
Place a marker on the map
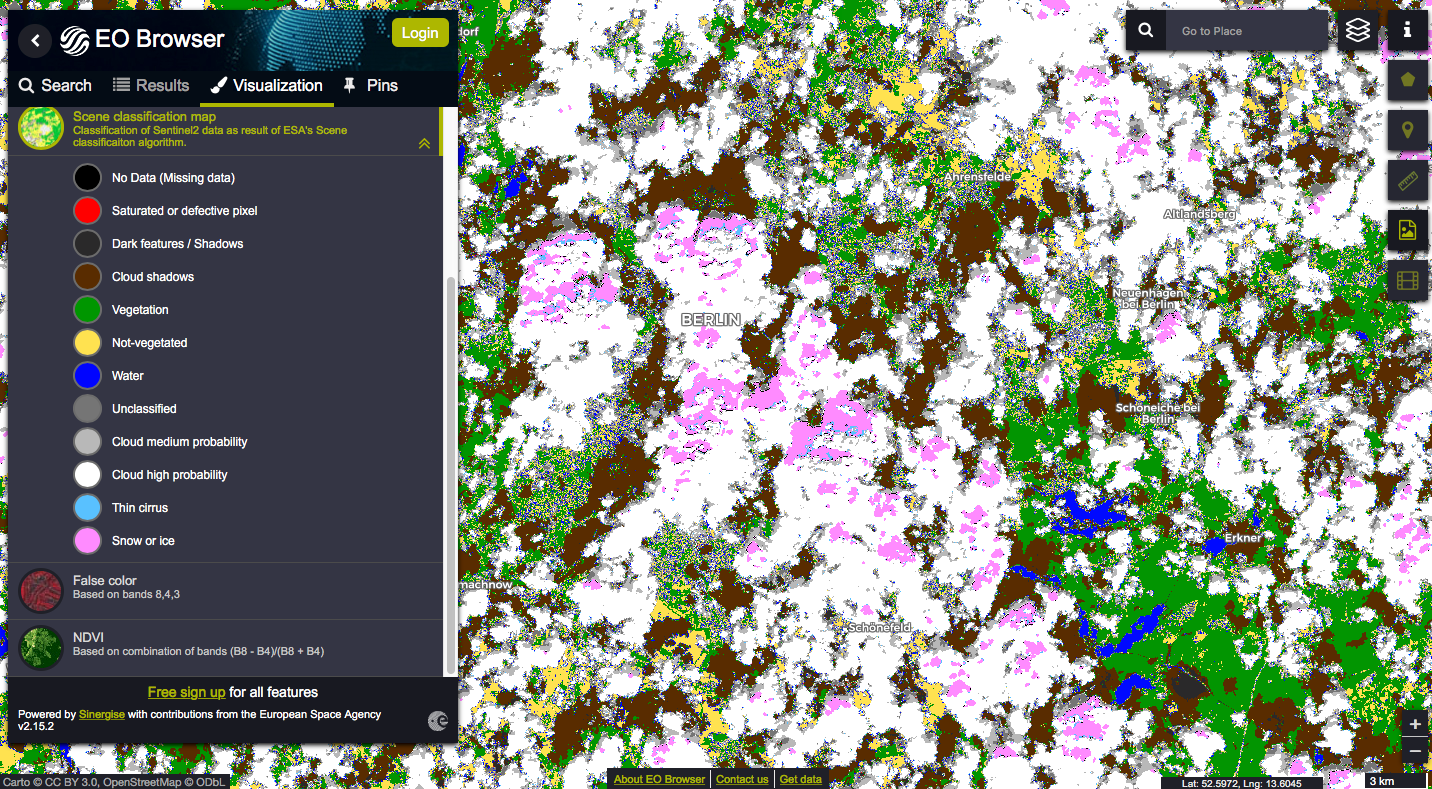click(x=1407, y=130)
